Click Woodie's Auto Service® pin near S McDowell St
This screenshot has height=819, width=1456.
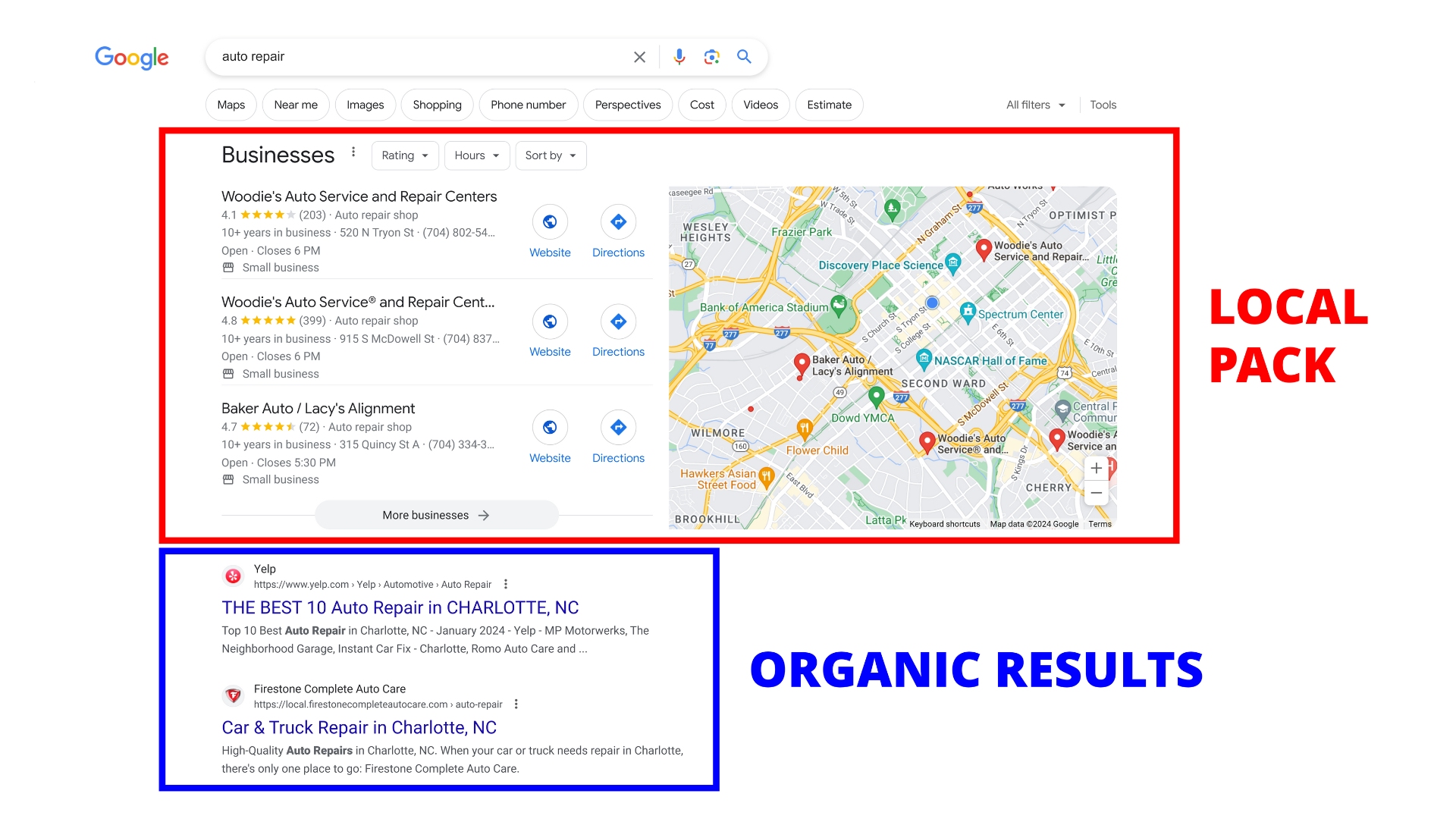[927, 443]
